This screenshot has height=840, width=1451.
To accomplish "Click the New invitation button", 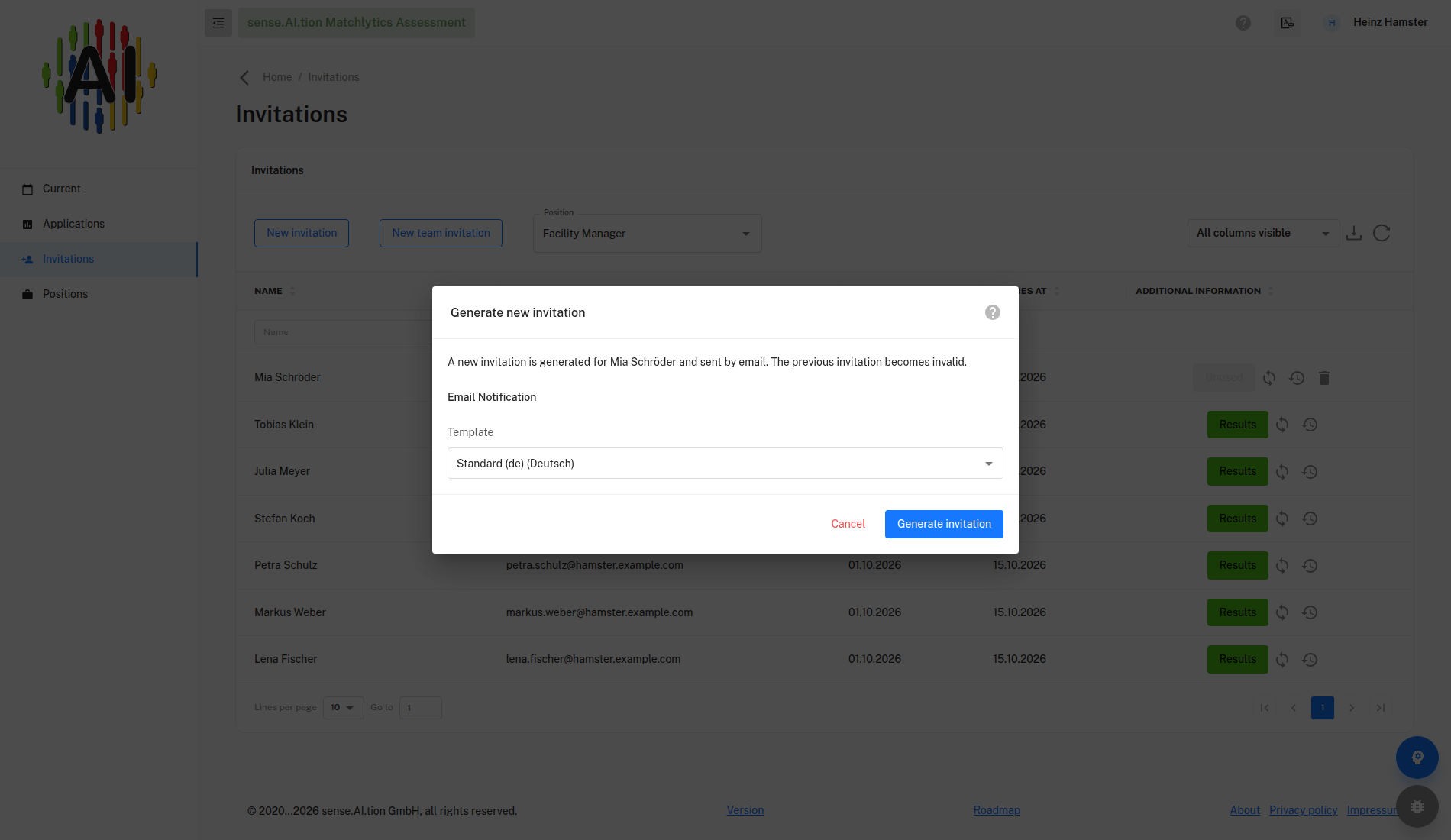I will [x=302, y=233].
